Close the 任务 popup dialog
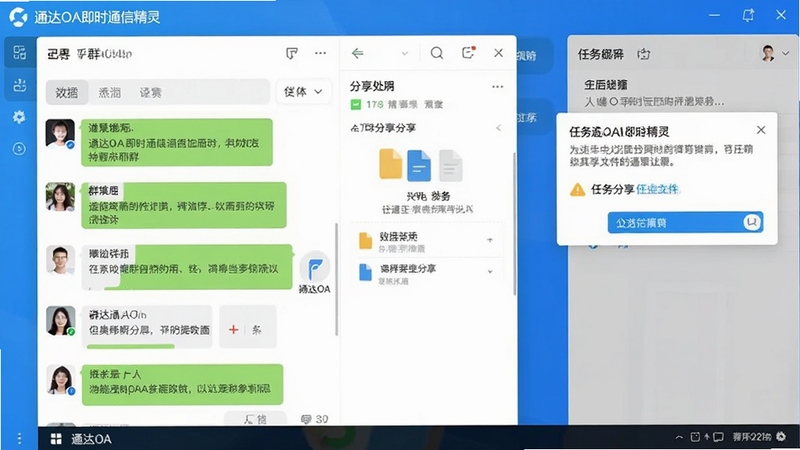Image resolution: width=800 pixels, height=450 pixels. (x=761, y=130)
